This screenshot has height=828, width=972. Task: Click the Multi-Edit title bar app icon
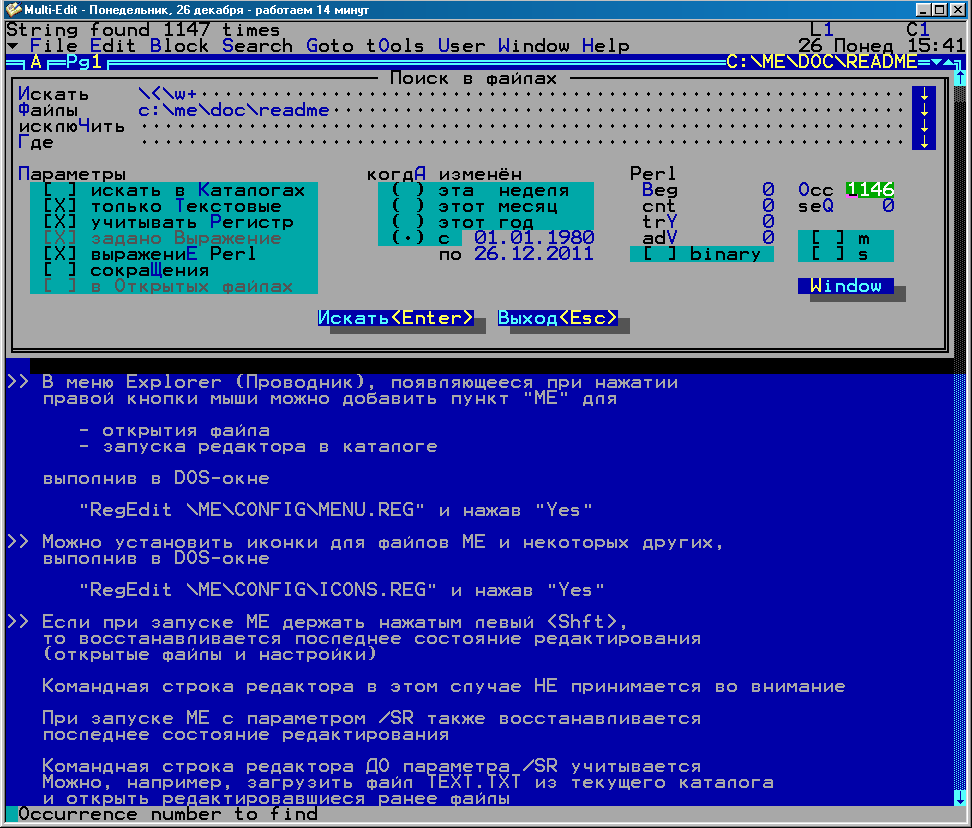pyautogui.click(x=12, y=9)
